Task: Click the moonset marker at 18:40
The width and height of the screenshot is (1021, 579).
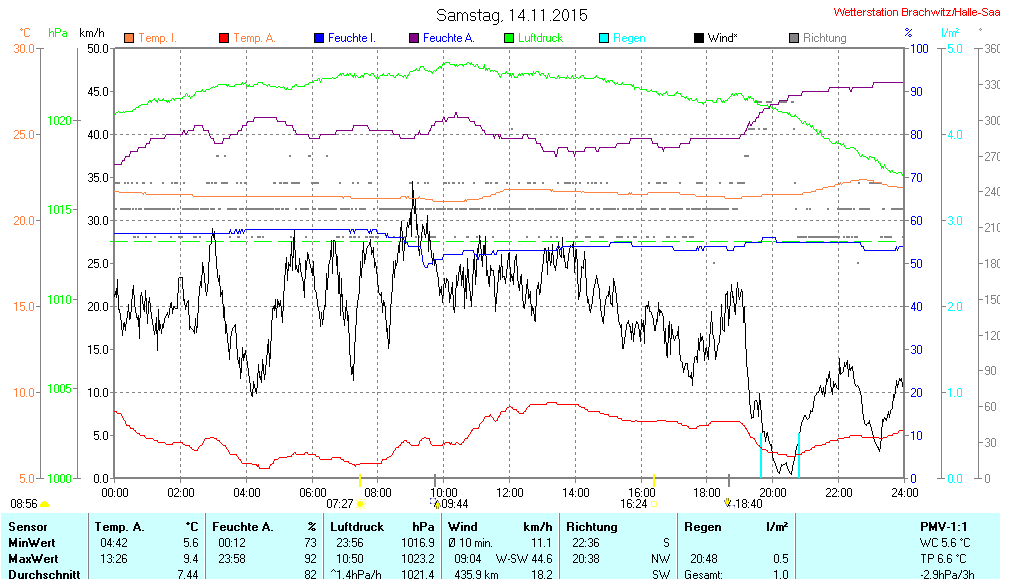Action: (x=728, y=503)
